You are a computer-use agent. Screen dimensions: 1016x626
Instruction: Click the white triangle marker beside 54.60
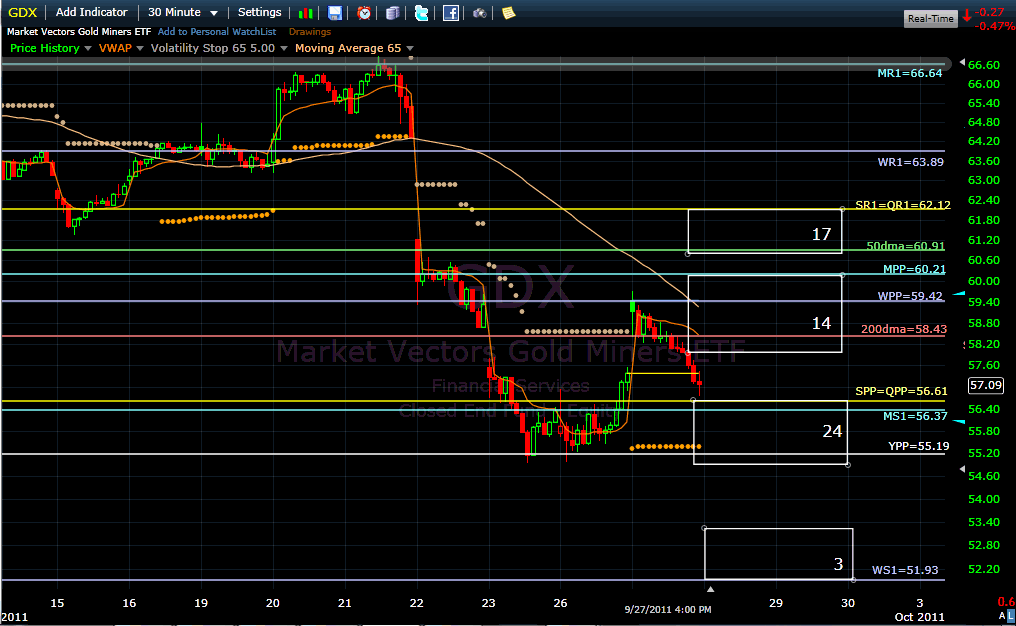962,469
